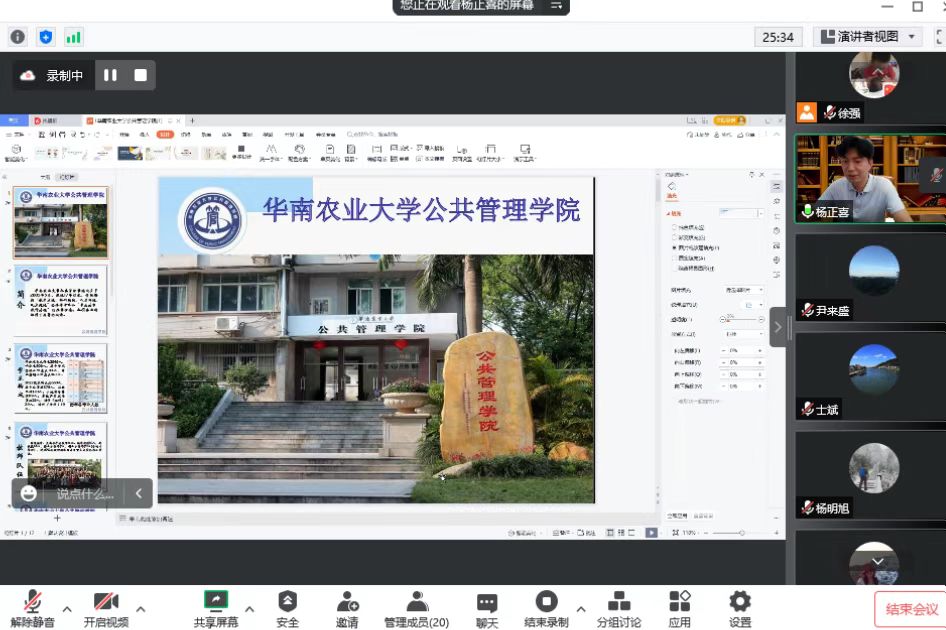This screenshot has height=630, width=946.
Task: Click the Invite (邀请) icon
Action: (347, 608)
